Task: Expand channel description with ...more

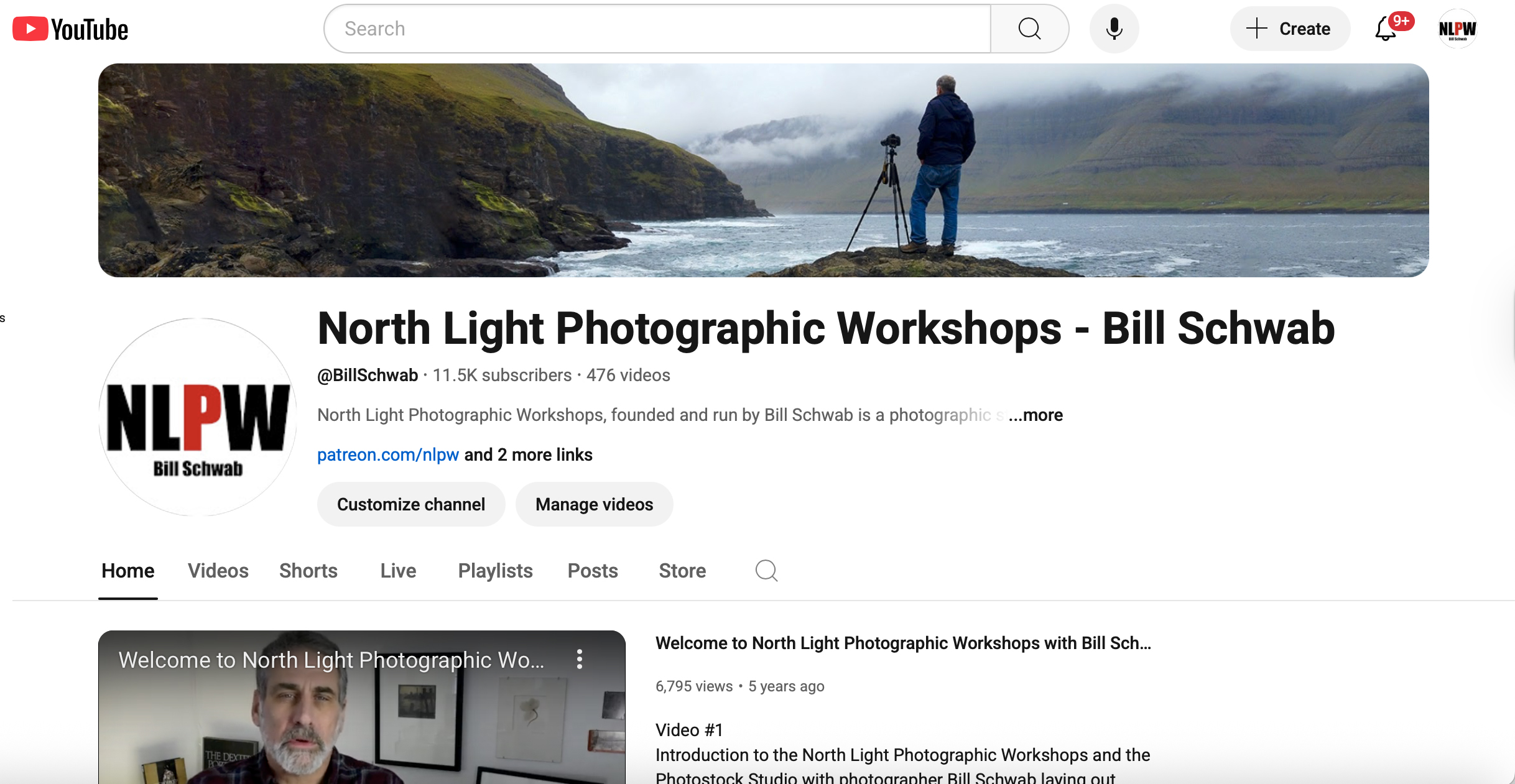Action: pos(1036,415)
